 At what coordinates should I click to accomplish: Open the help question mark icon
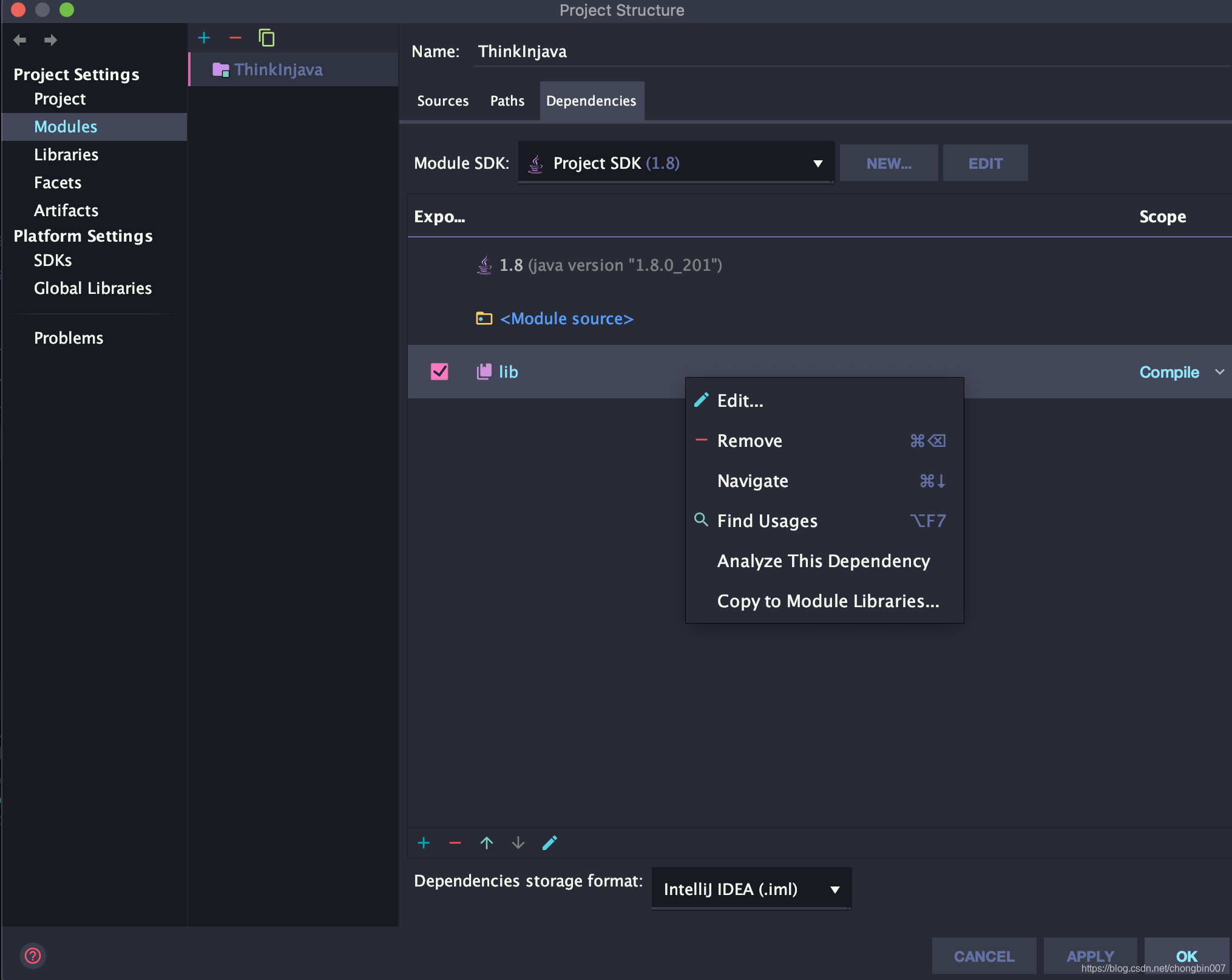tap(33, 956)
